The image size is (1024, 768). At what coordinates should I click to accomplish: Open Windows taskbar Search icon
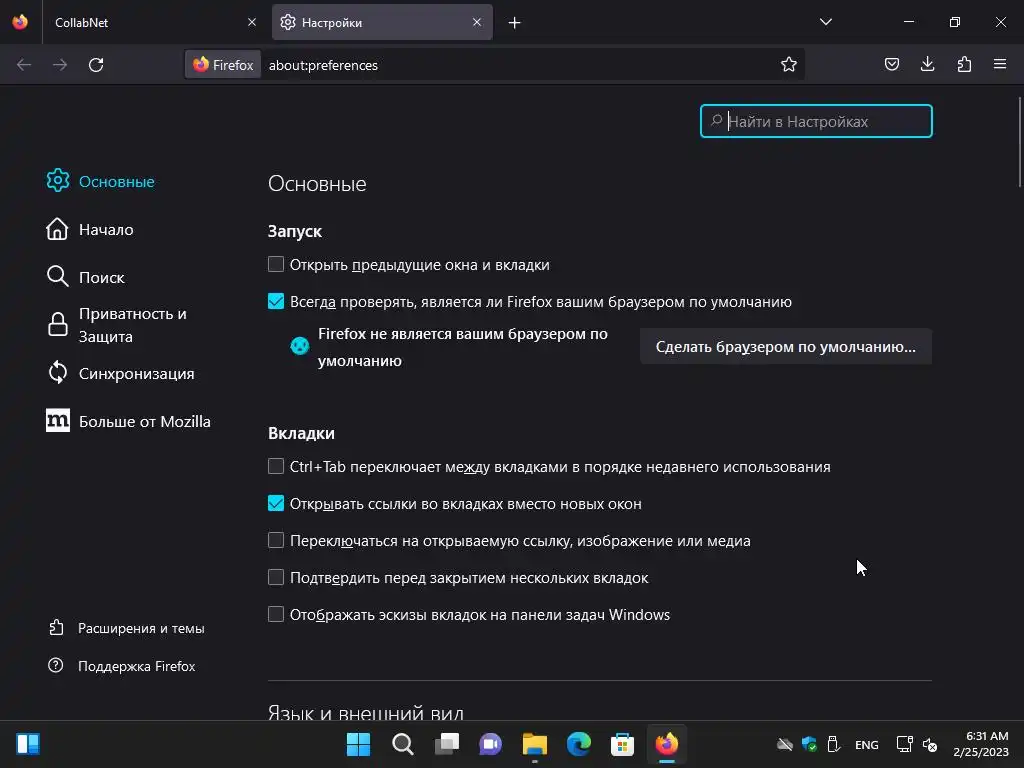[x=402, y=744]
